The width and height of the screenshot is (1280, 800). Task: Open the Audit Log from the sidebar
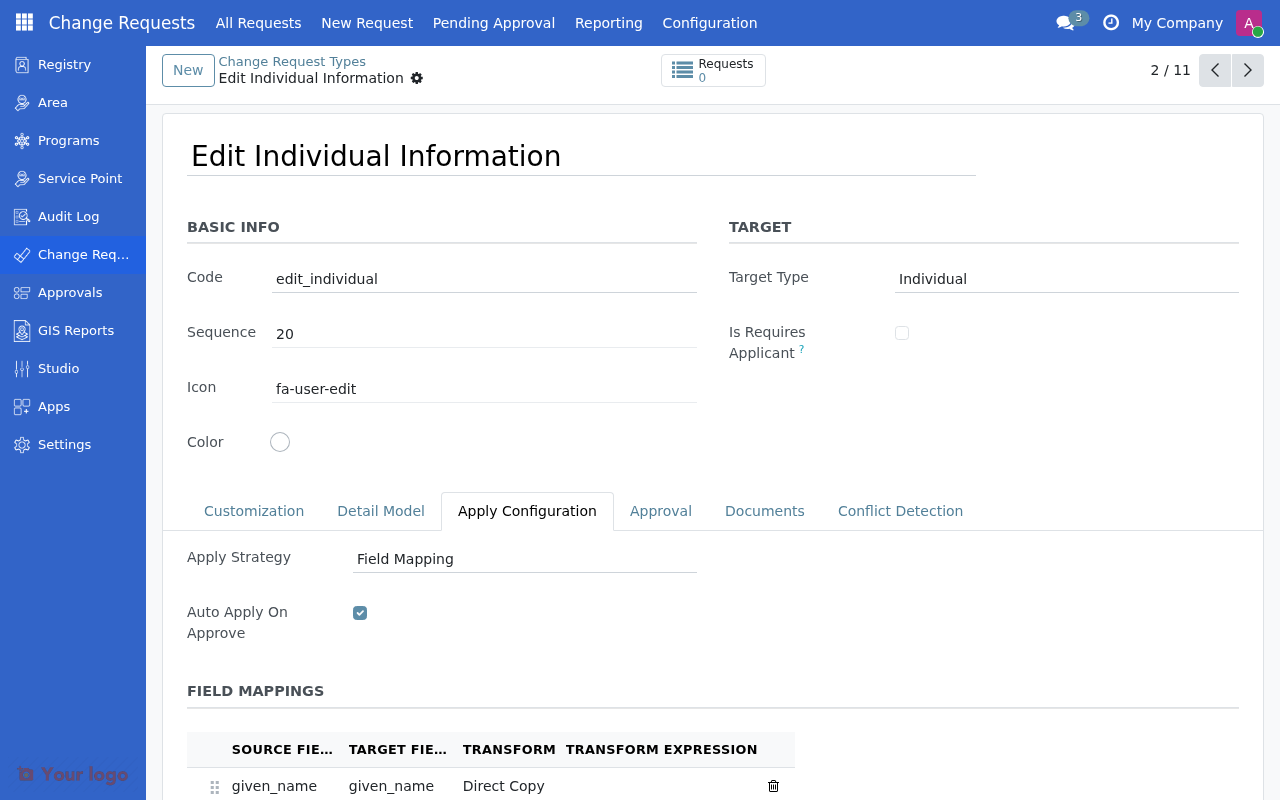(68, 216)
